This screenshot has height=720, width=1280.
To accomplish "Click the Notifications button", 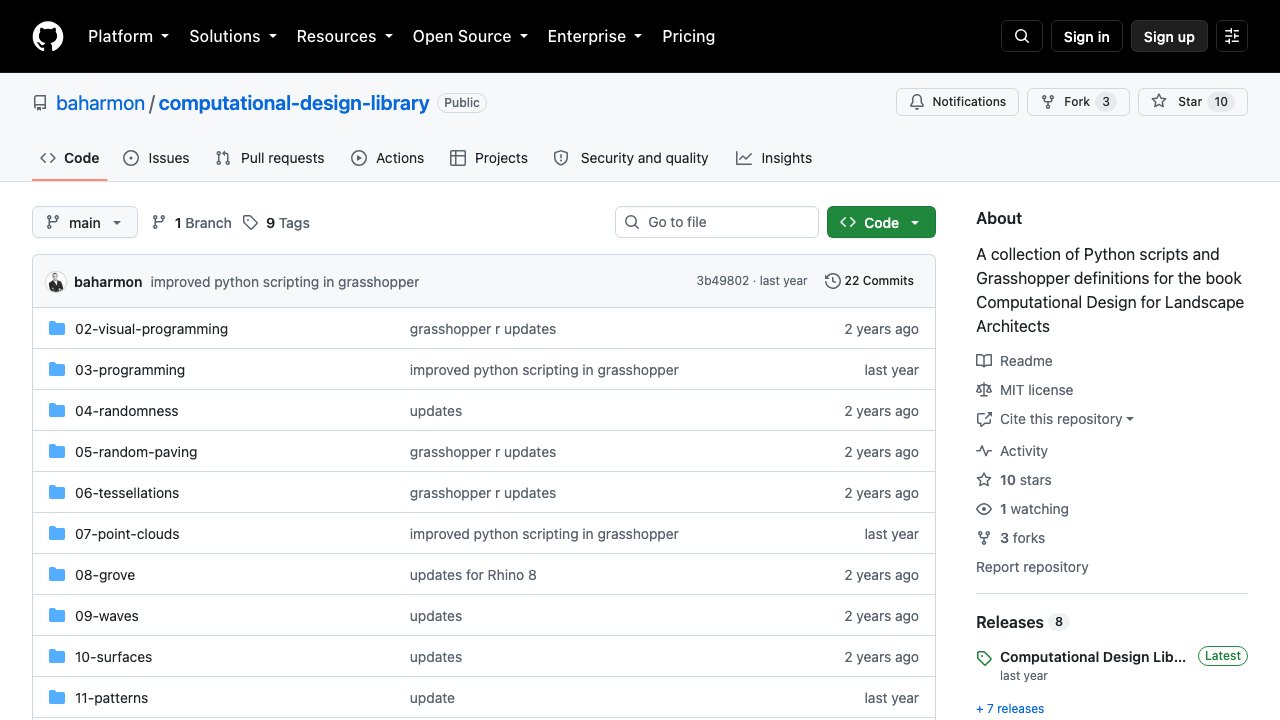I will (958, 102).
